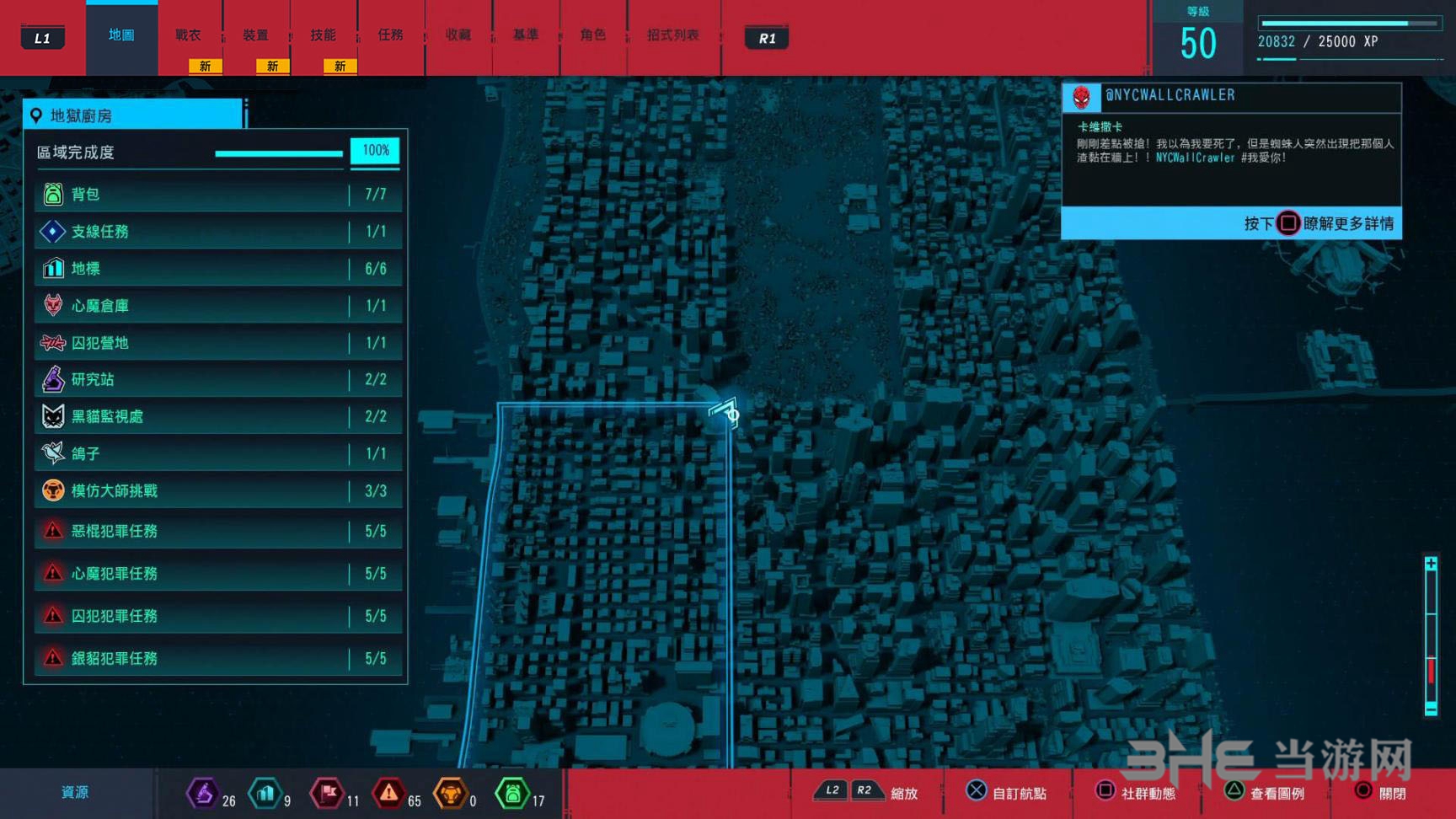Click the research token resource icon showing 26

click(203, 793)
